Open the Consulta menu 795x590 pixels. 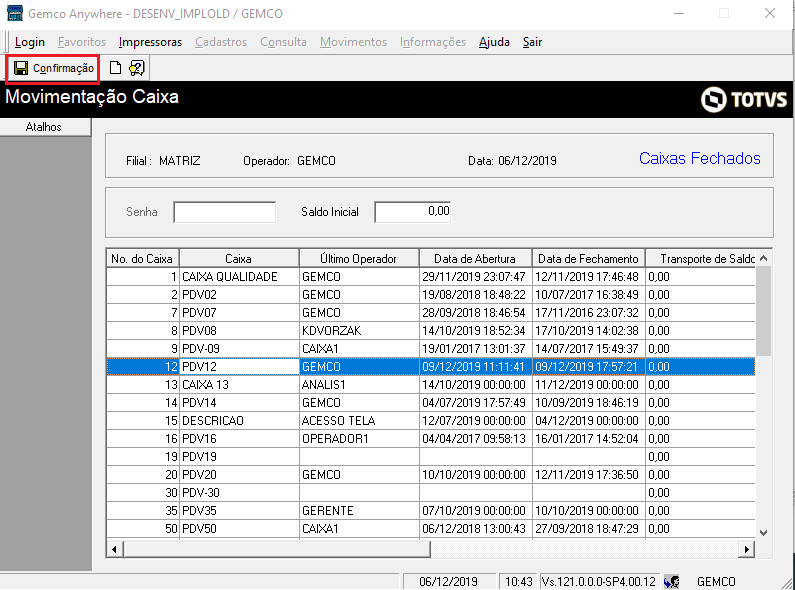click(283, 42)
